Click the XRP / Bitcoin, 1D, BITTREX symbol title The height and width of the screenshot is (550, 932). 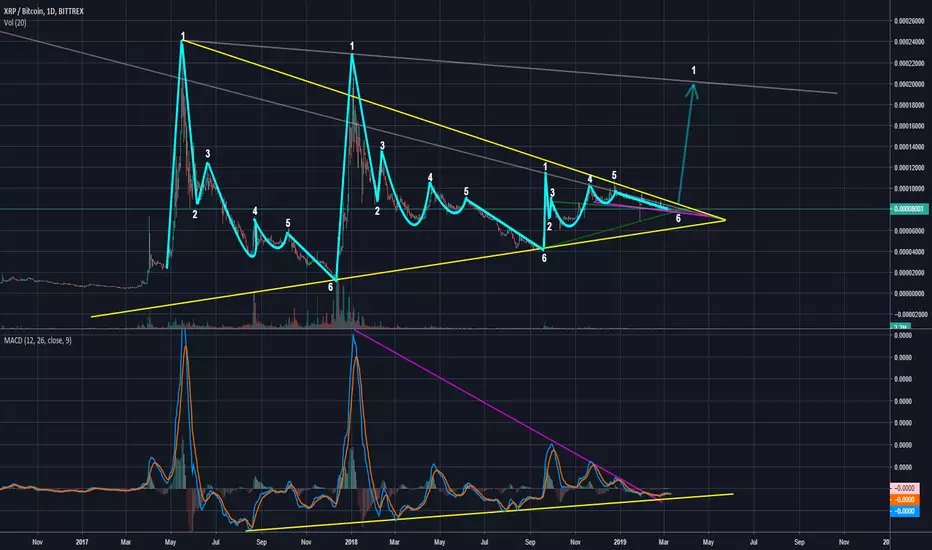43,11
